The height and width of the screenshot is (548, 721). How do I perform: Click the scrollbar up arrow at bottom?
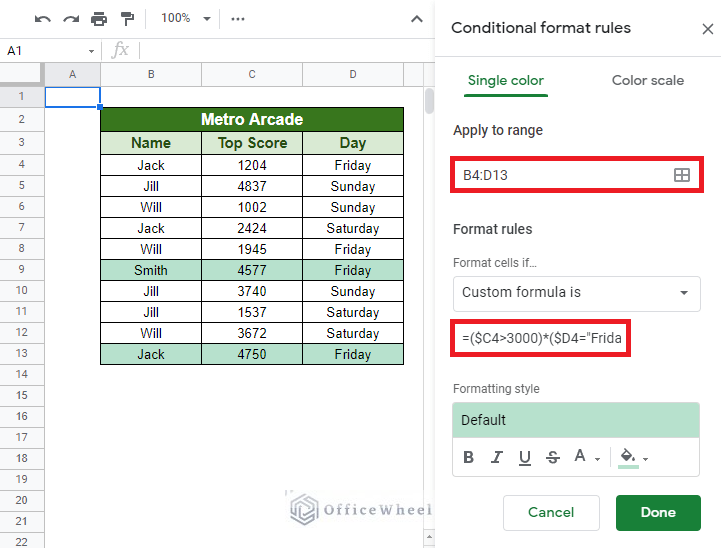pos(429,537)
